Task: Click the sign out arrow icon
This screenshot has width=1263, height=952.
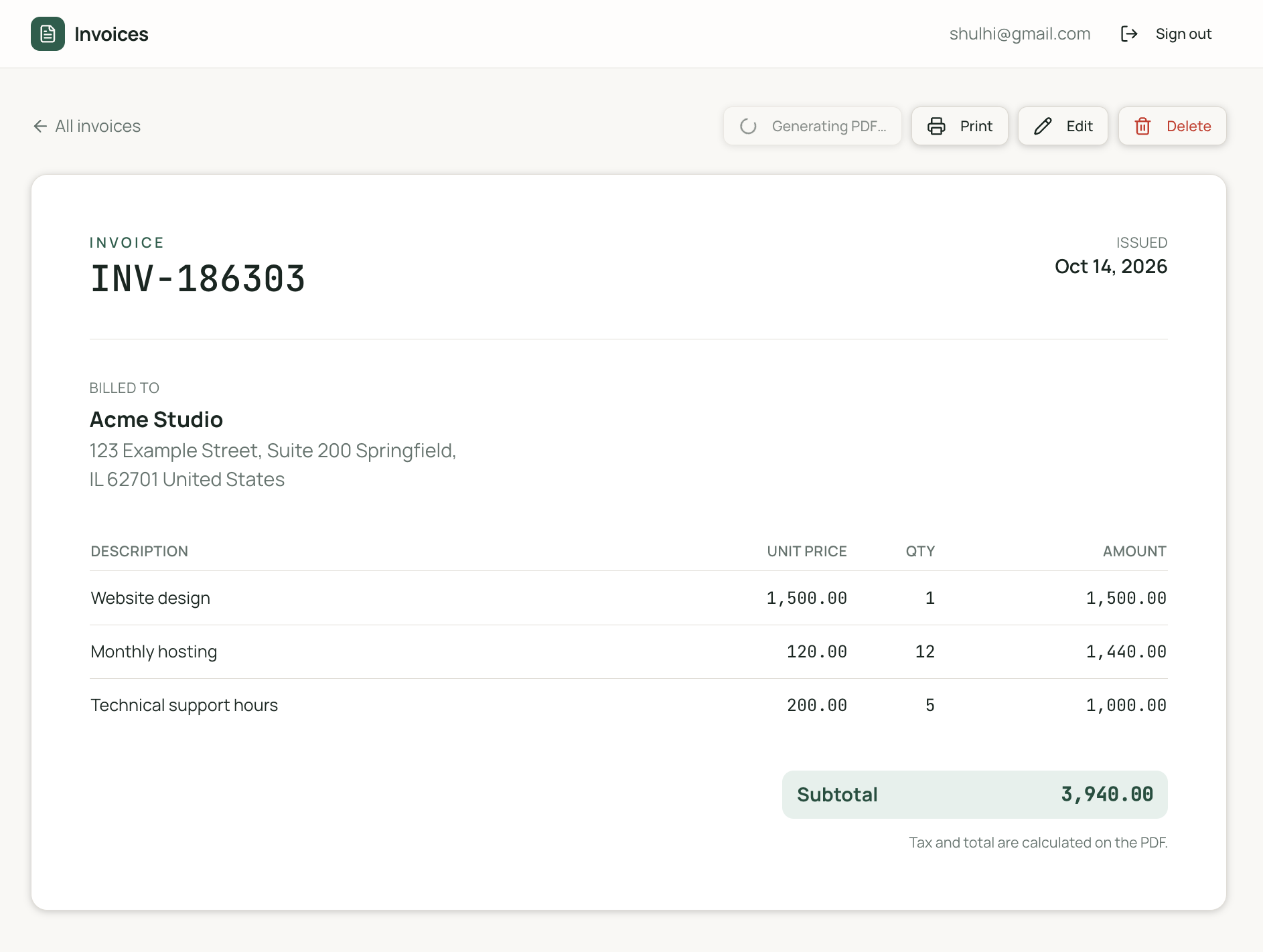Action: point(1129,33)
